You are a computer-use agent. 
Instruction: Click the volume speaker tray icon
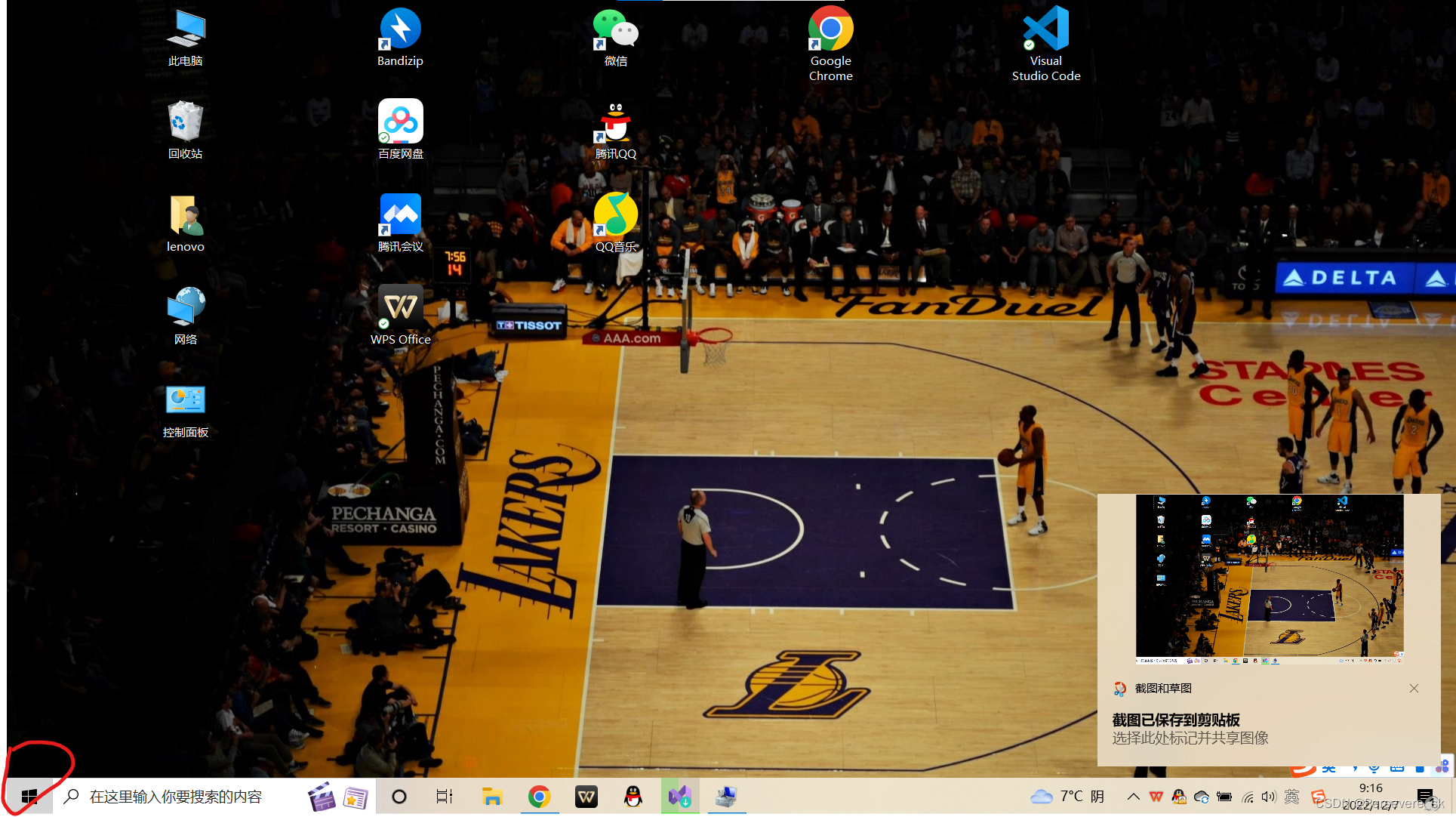1268,797
